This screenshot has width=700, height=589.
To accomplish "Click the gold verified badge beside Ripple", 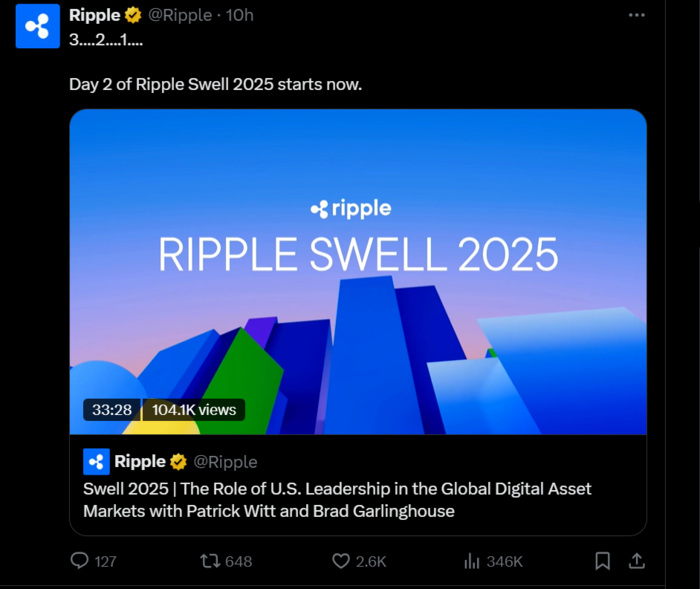I will [133, 15].
